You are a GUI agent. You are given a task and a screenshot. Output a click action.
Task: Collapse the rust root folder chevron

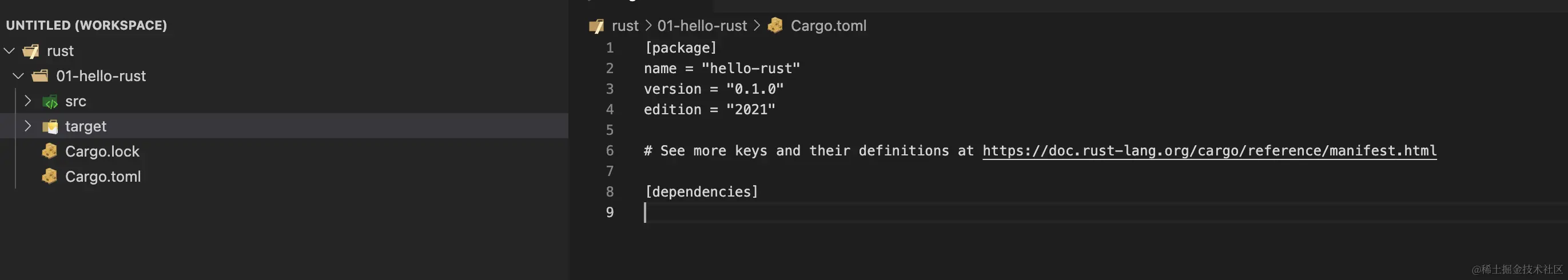point(9,51)
